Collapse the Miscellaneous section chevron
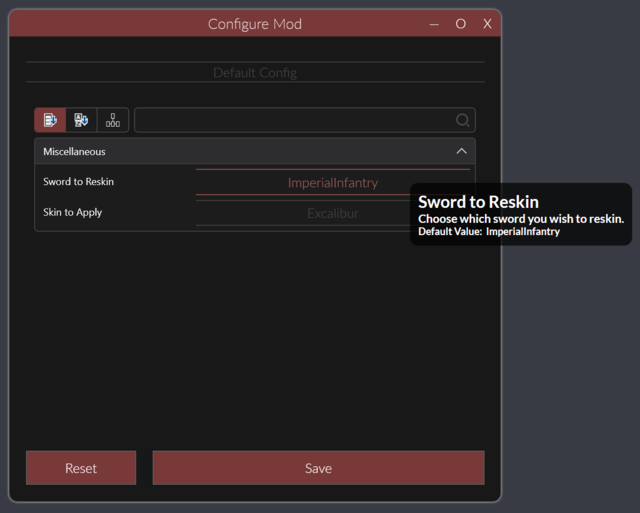The image size is (640, 513). click(x=461, y=151)
